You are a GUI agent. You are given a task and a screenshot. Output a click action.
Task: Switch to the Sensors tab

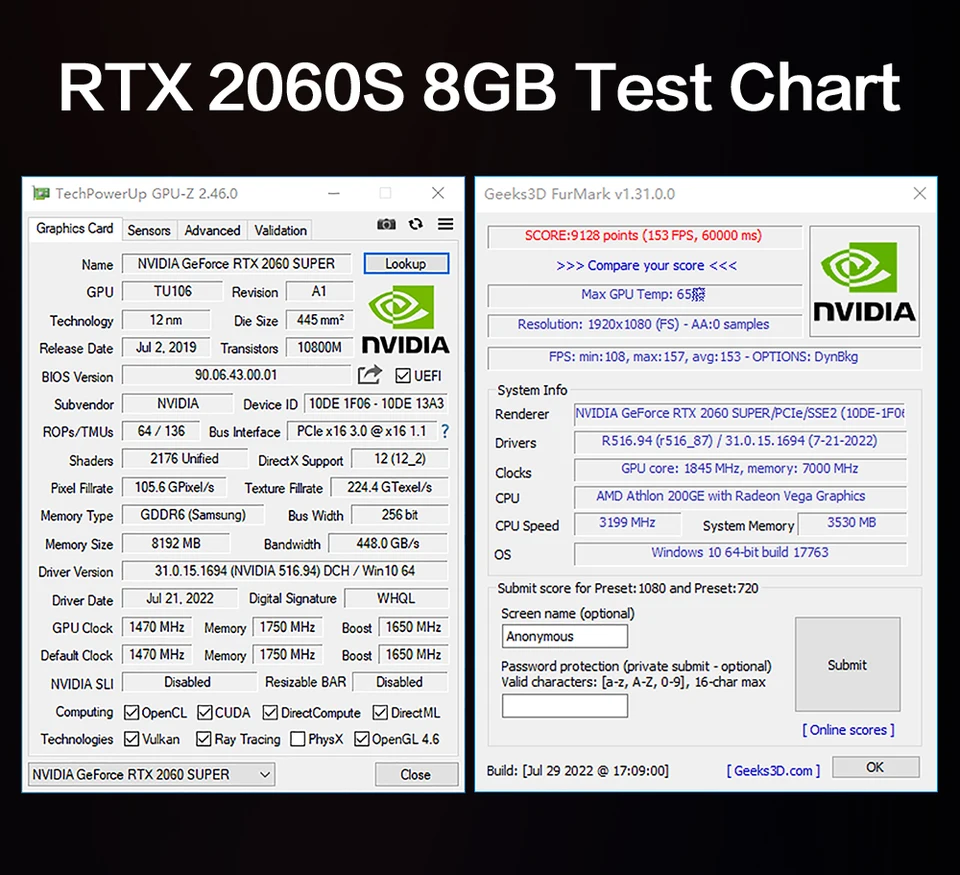149,230
